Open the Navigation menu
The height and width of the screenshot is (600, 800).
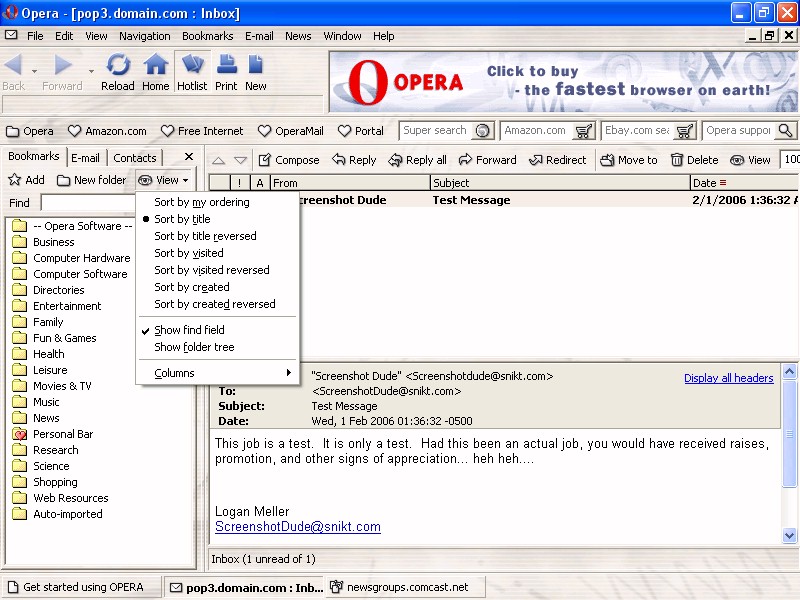click(x=145, y=36)
